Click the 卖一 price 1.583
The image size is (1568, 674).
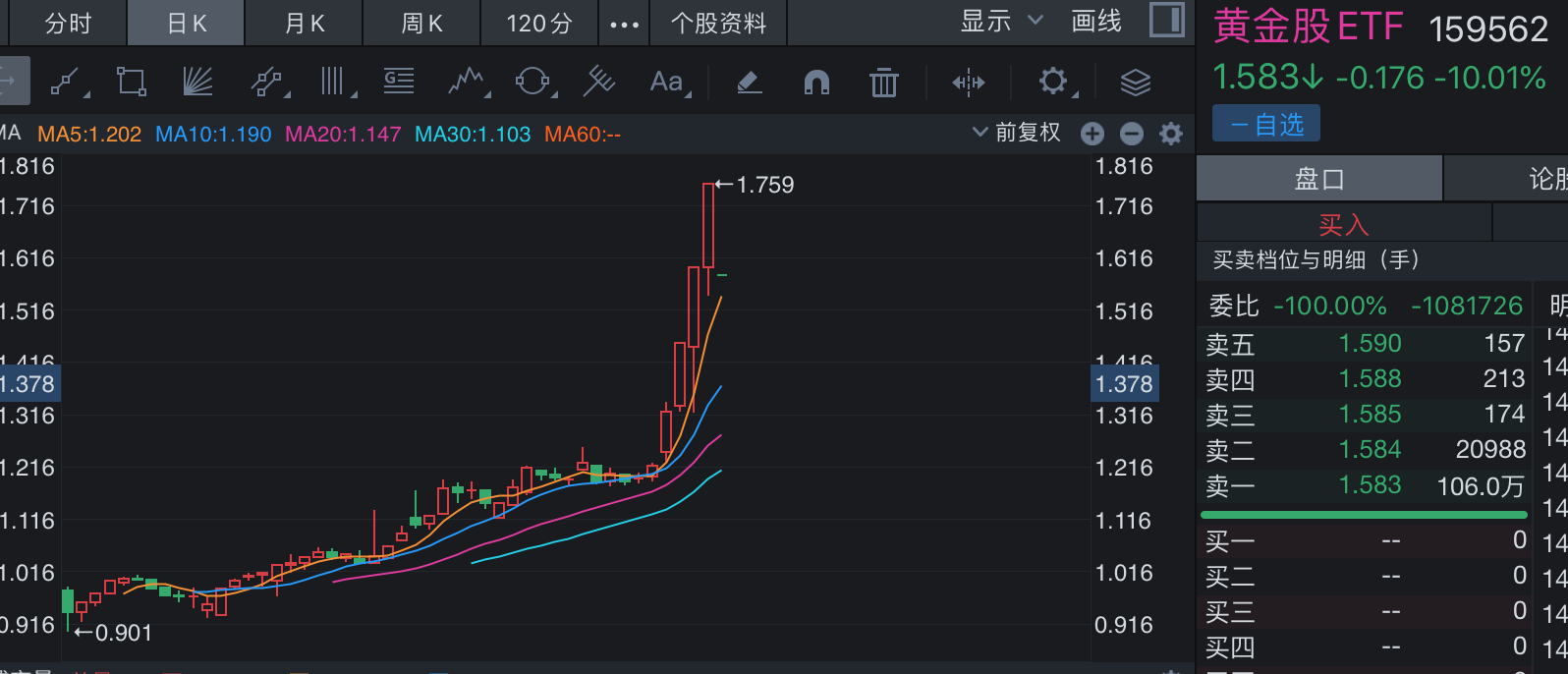click(1371, 485)
